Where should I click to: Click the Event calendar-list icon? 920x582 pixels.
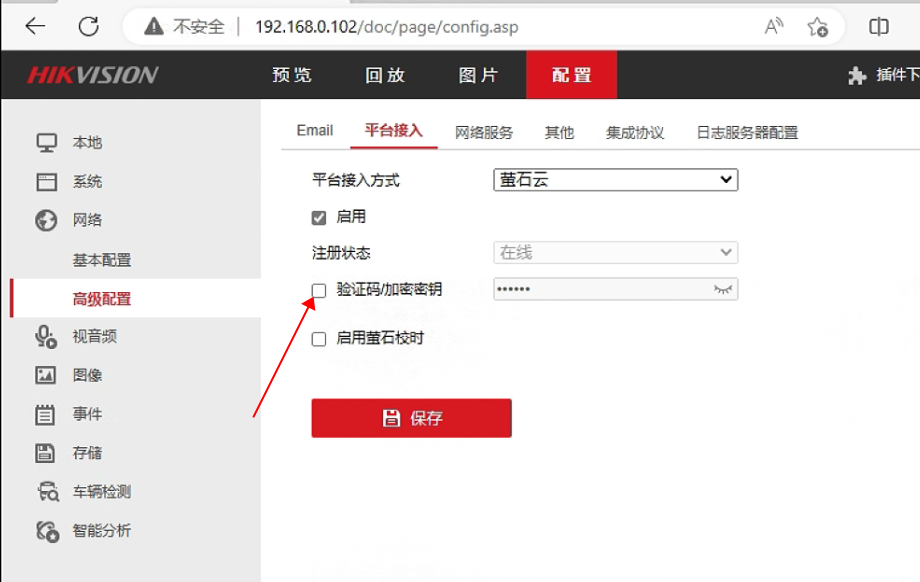click(45, 414)
